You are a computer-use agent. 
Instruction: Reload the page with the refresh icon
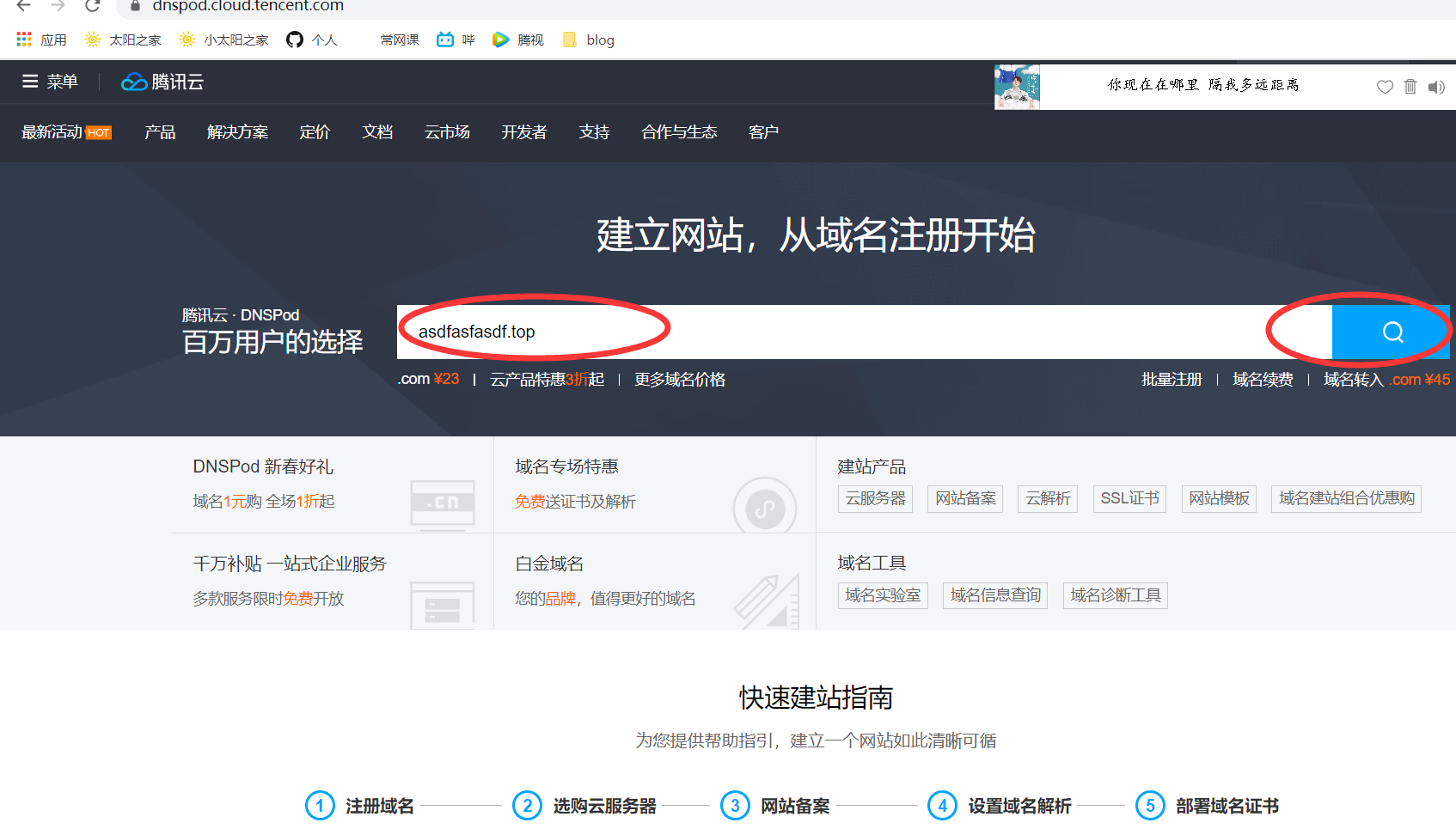pyautogui.click(x=93, y=6)
